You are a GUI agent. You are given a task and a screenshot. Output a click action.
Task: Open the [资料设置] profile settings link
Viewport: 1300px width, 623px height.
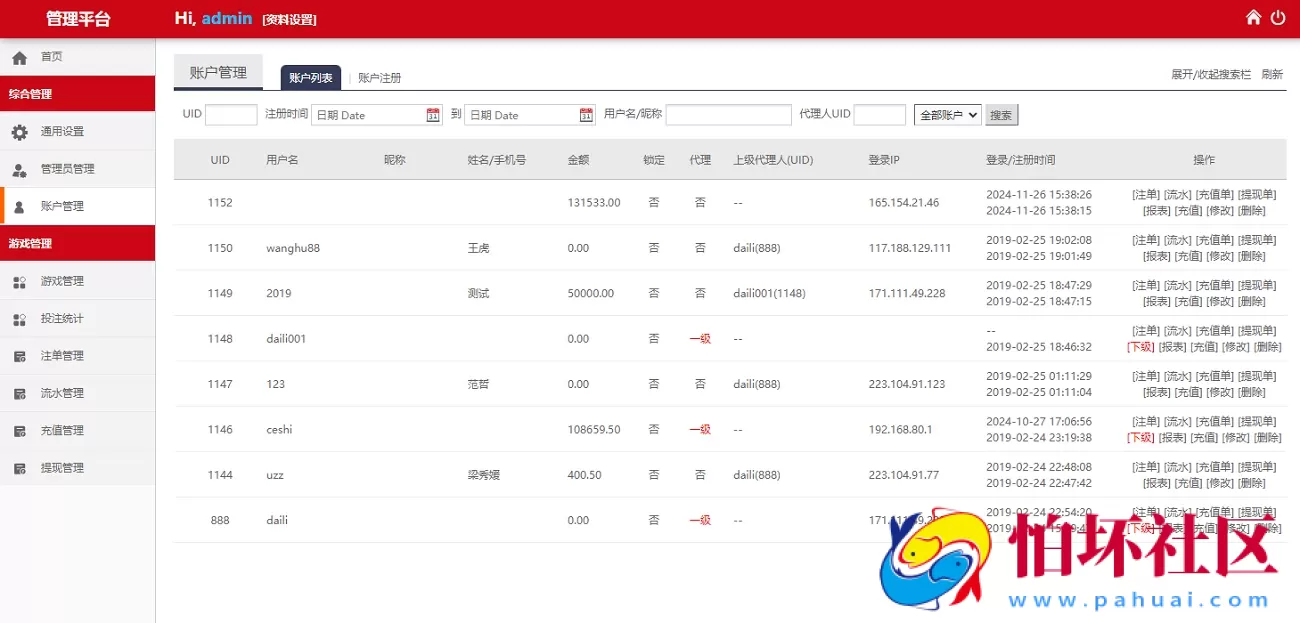coord(288,18)
